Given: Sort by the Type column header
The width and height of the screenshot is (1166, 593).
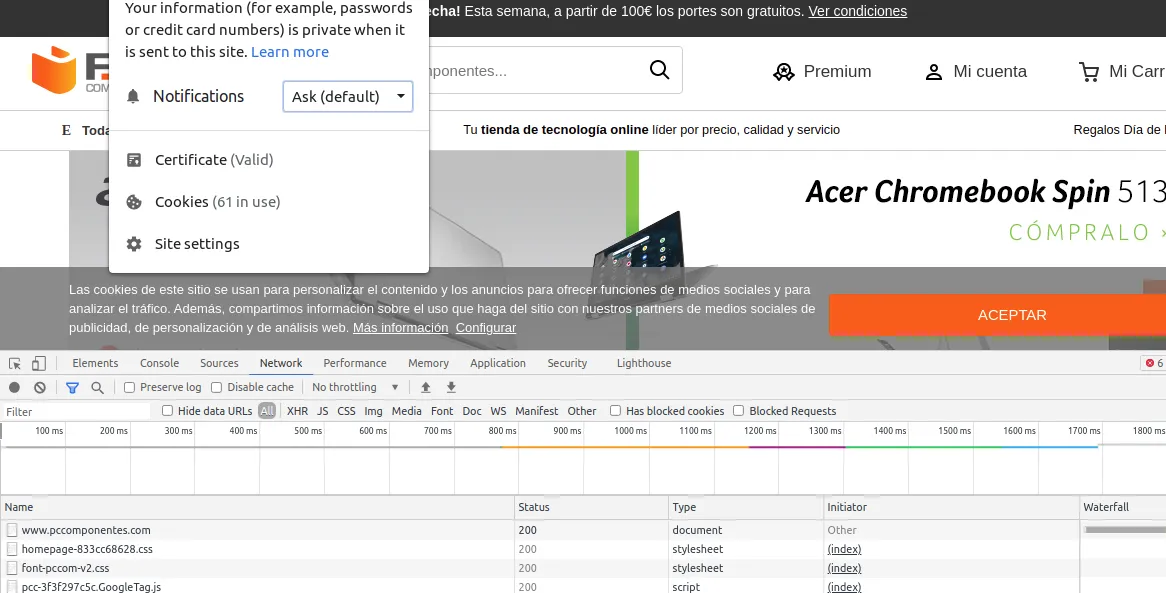Looking at the screenshot, I should pos(746,507).
